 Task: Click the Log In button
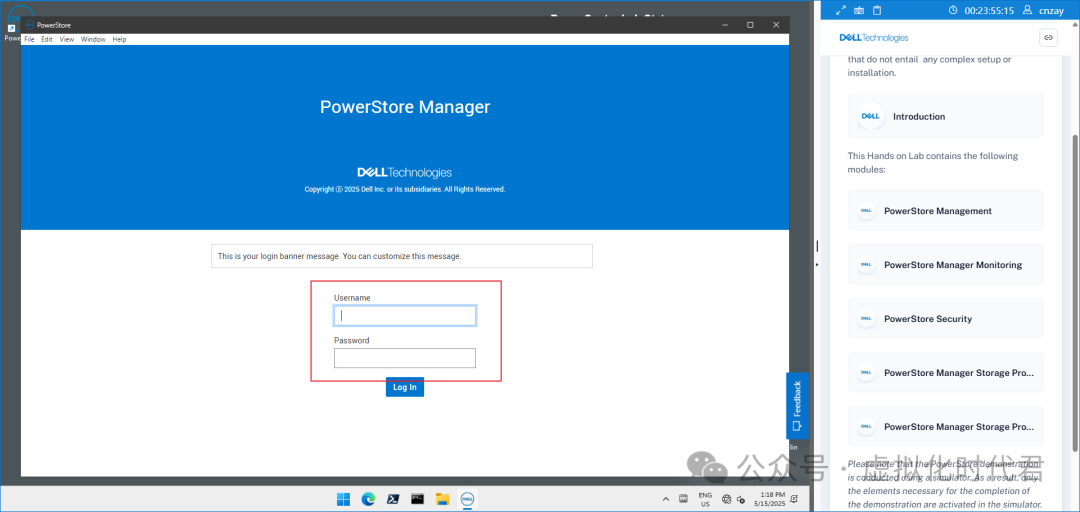[x=405, y=387]
